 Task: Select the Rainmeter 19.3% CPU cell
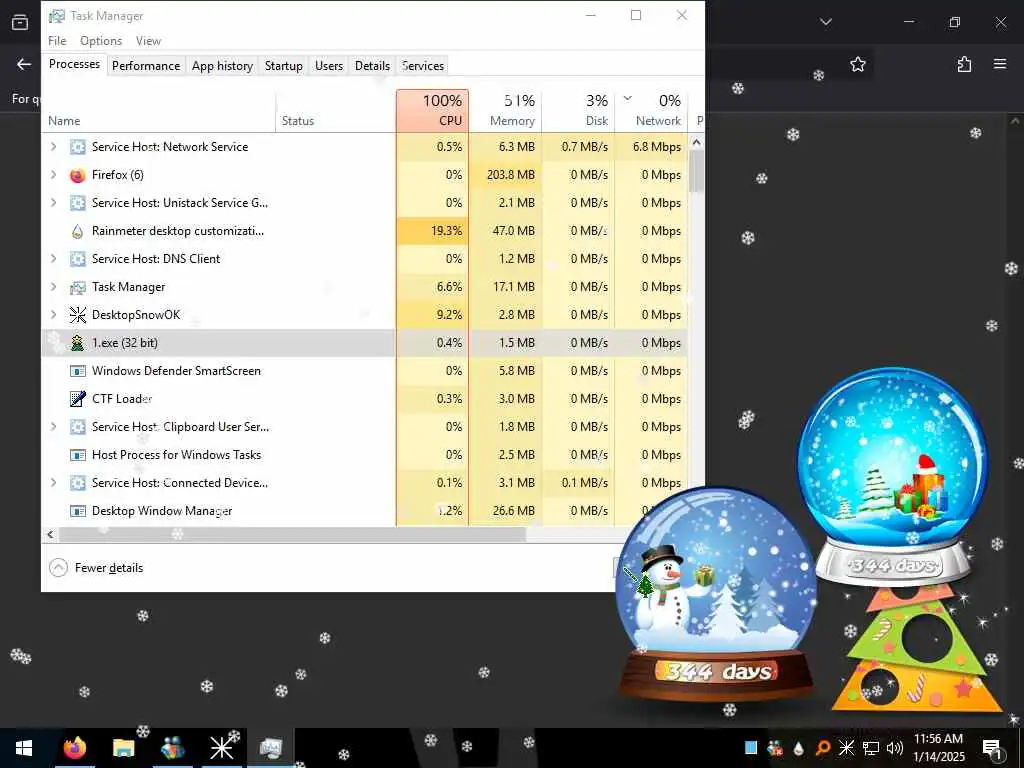click(x=432, y=231)
